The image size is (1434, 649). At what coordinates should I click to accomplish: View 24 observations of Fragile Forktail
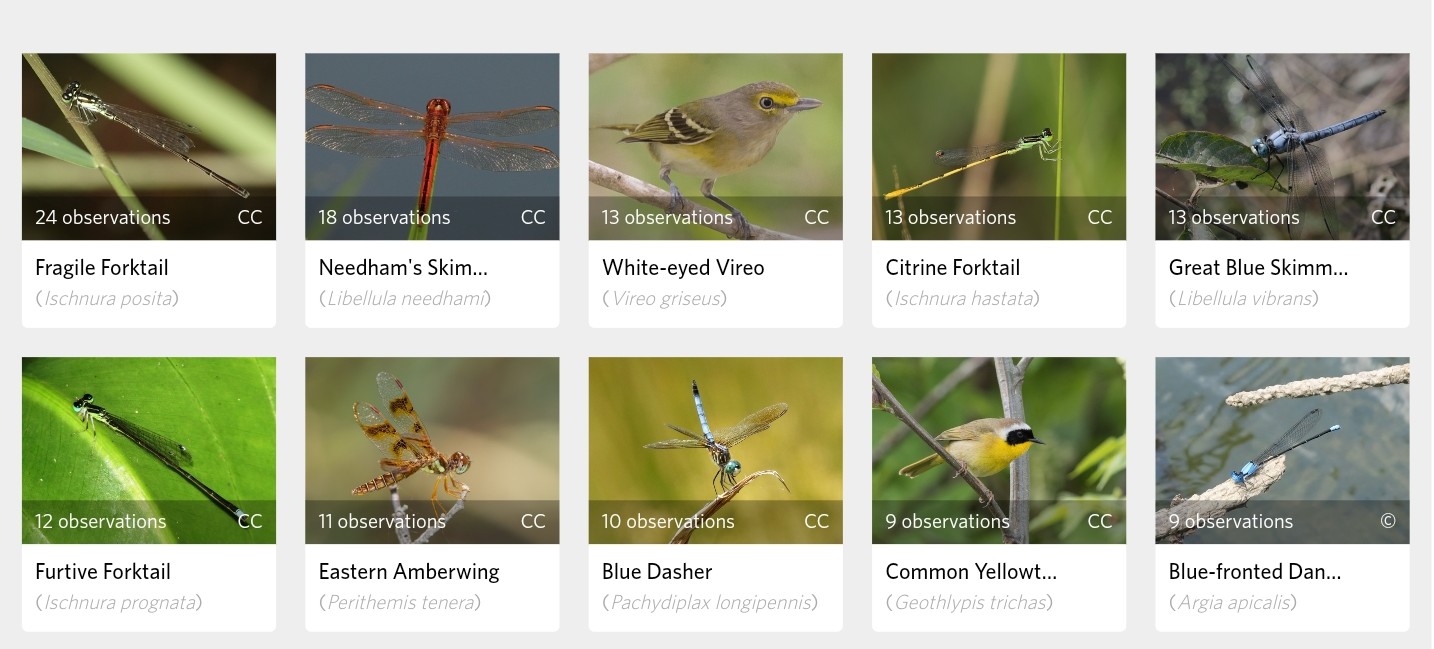[x=103, y=217]
